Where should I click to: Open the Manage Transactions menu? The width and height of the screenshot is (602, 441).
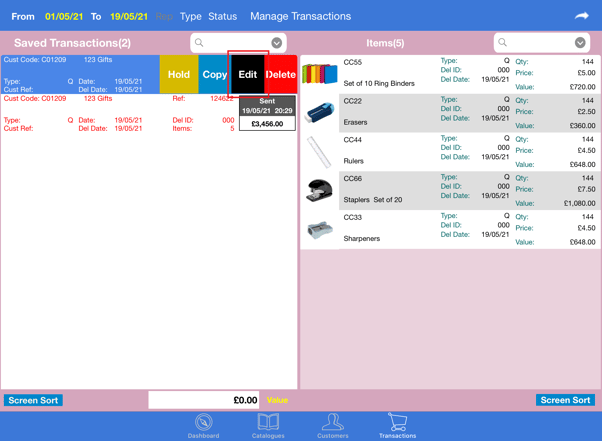[300, 16]
